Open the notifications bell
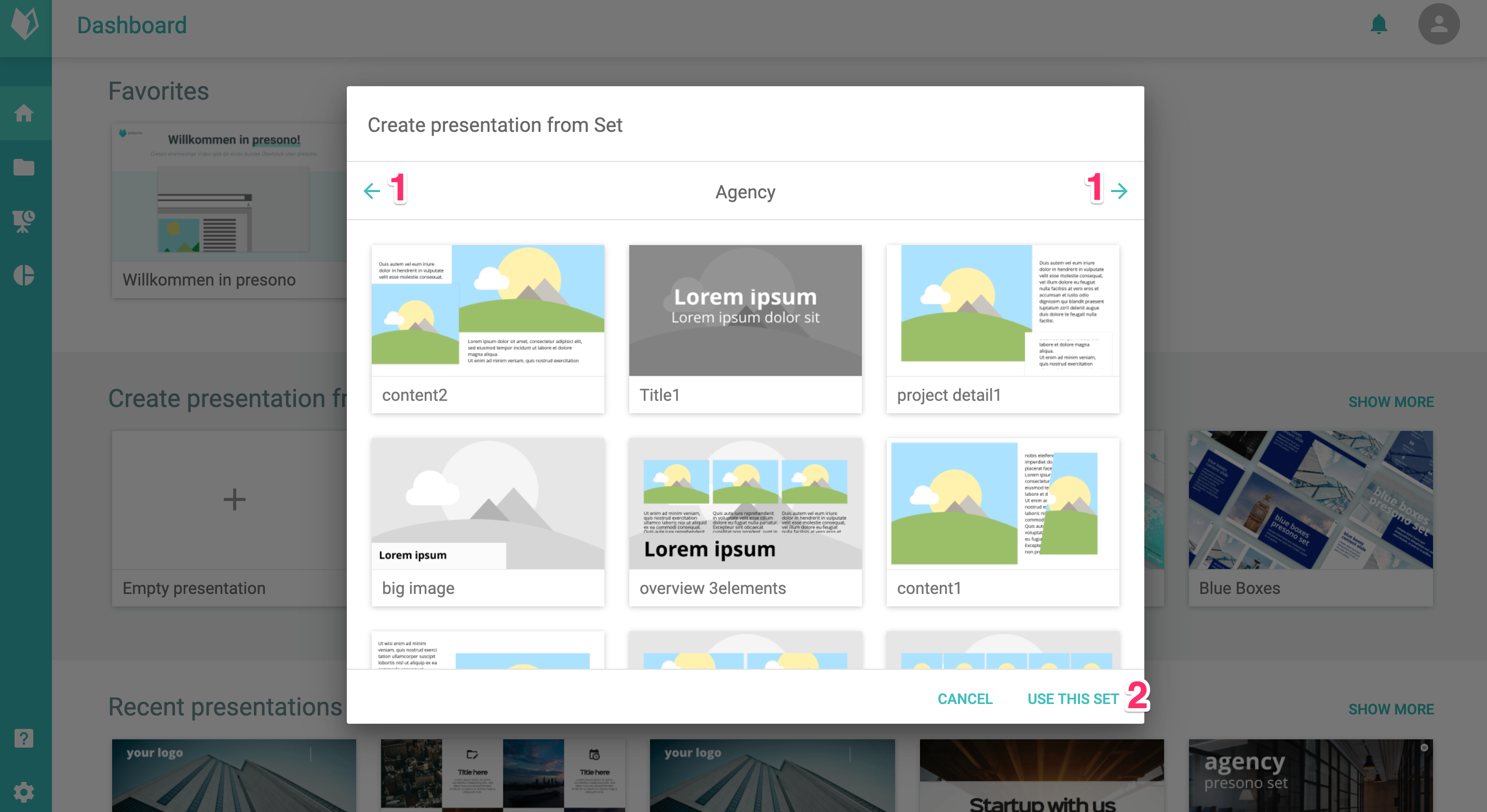The width and height of the screenshot is (1487, 812). 1379,24
